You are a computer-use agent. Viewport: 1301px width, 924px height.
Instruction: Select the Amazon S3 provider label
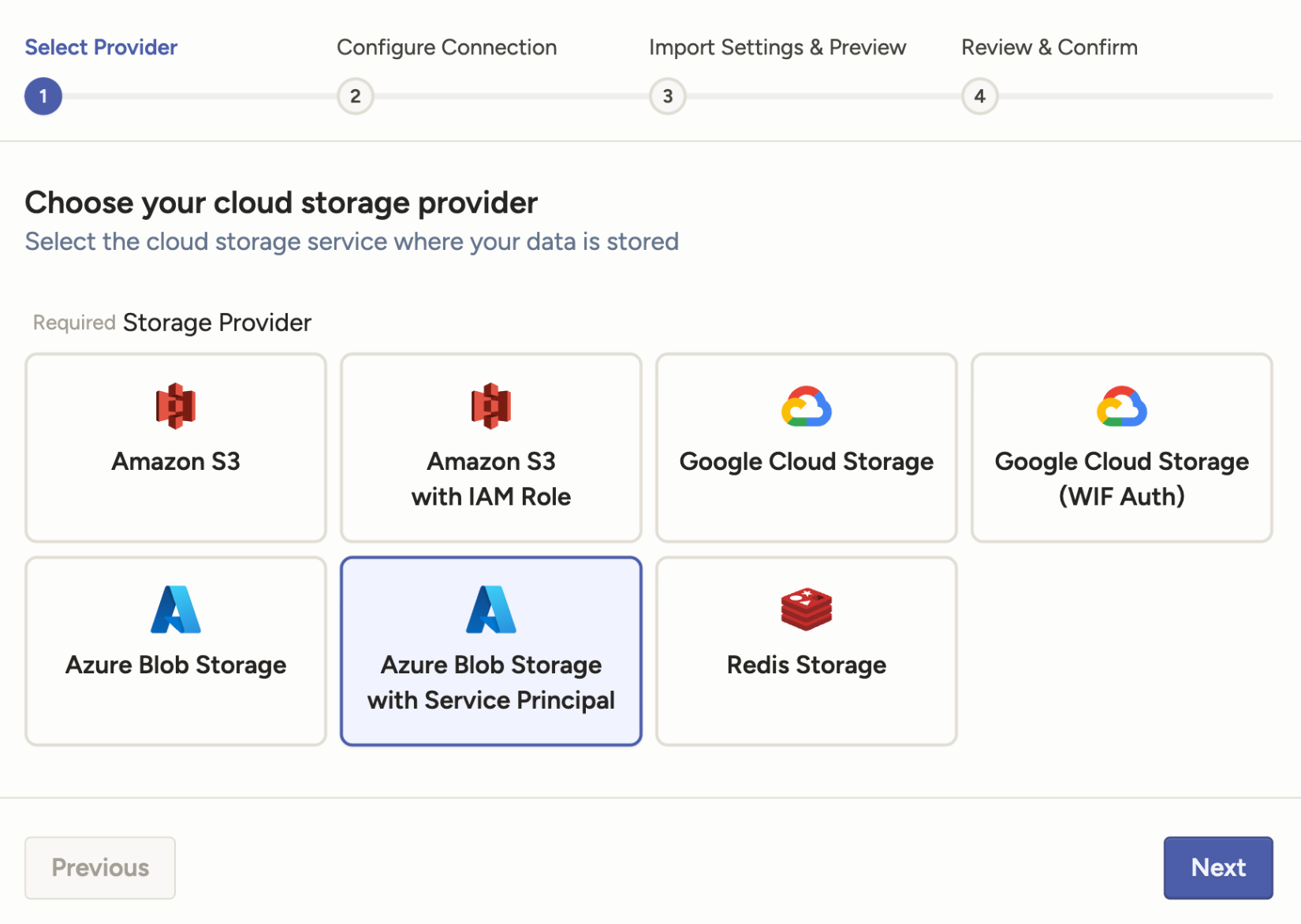[x=175, y=461]
